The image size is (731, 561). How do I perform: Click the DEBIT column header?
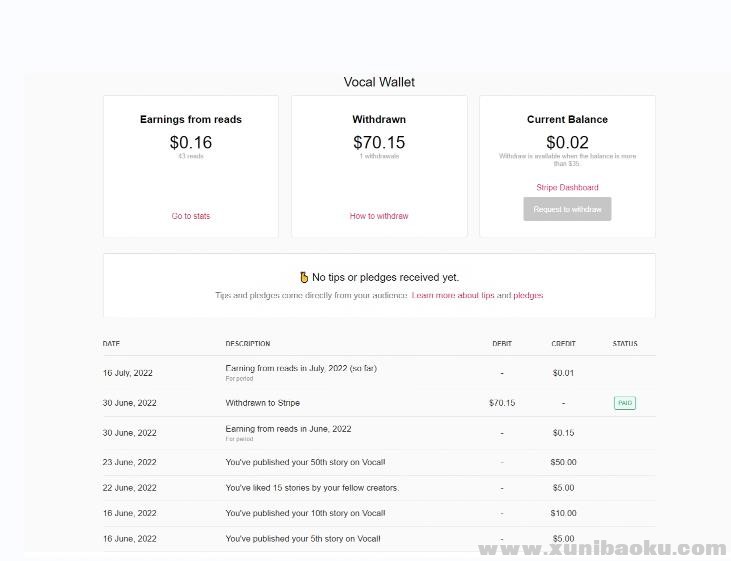click(502, 344)
